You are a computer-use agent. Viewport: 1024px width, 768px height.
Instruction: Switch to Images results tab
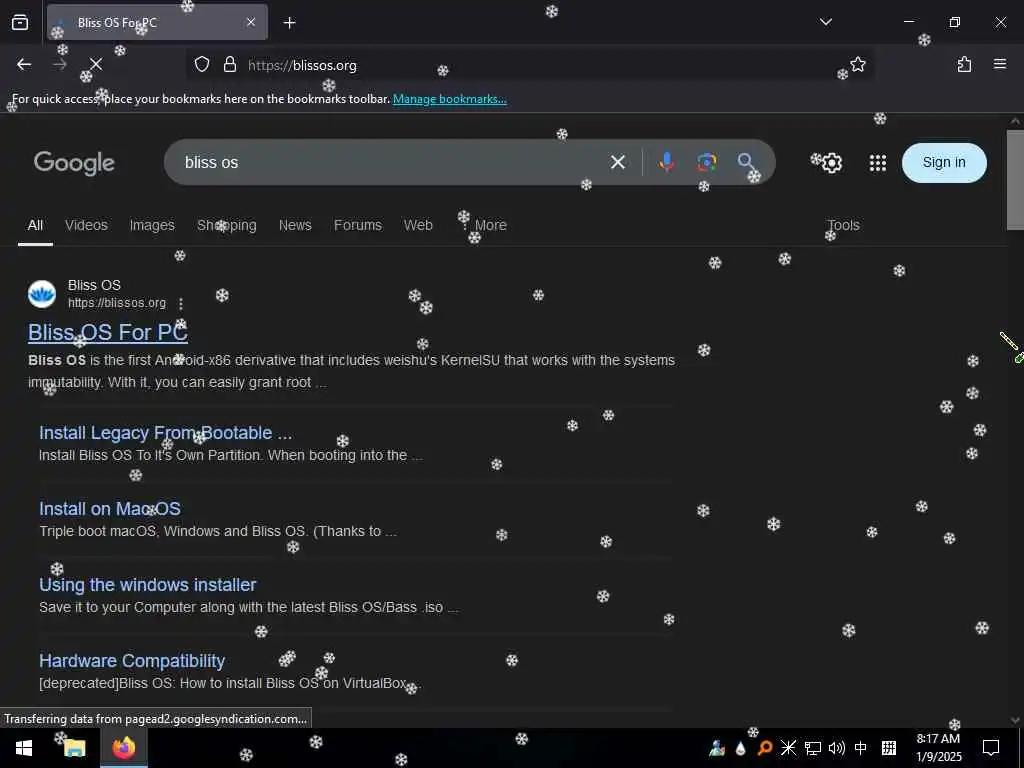point(152,225)
